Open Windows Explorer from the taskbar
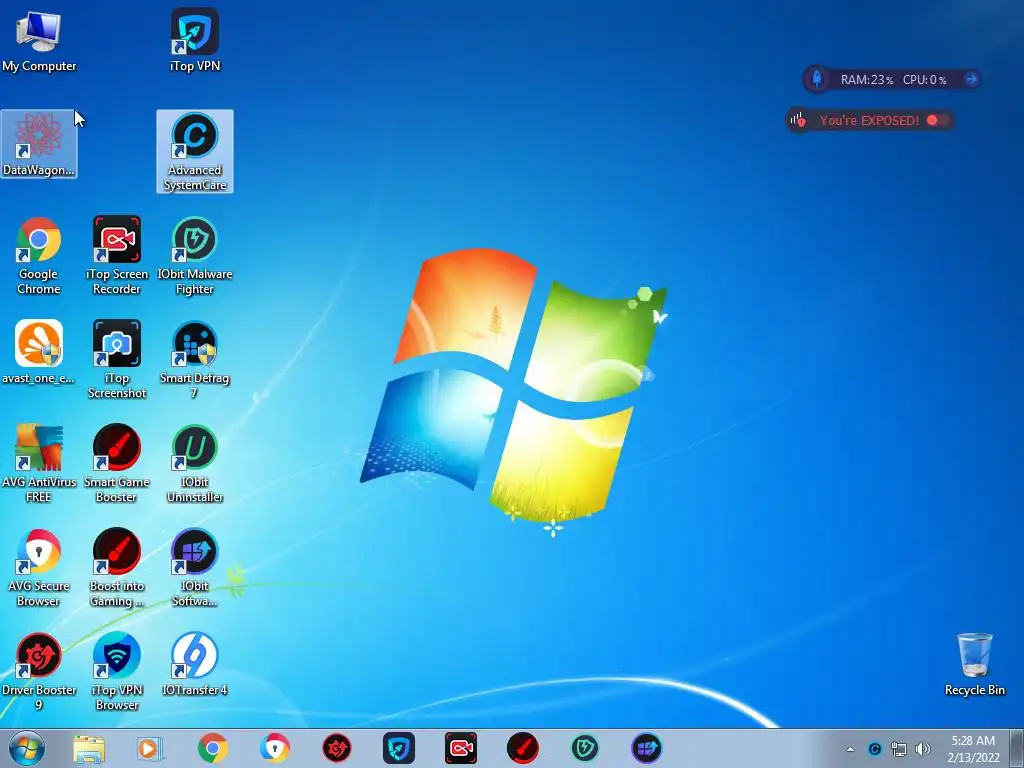Screen dimensions: 1024x768 pos(89,748)
